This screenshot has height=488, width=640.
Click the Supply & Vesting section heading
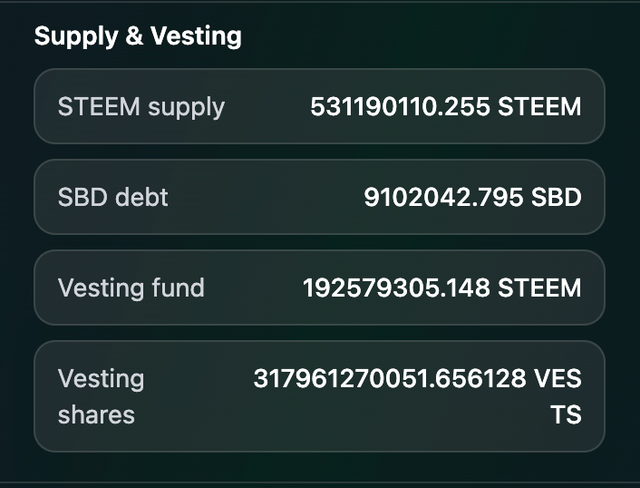[x=138, y=37]
